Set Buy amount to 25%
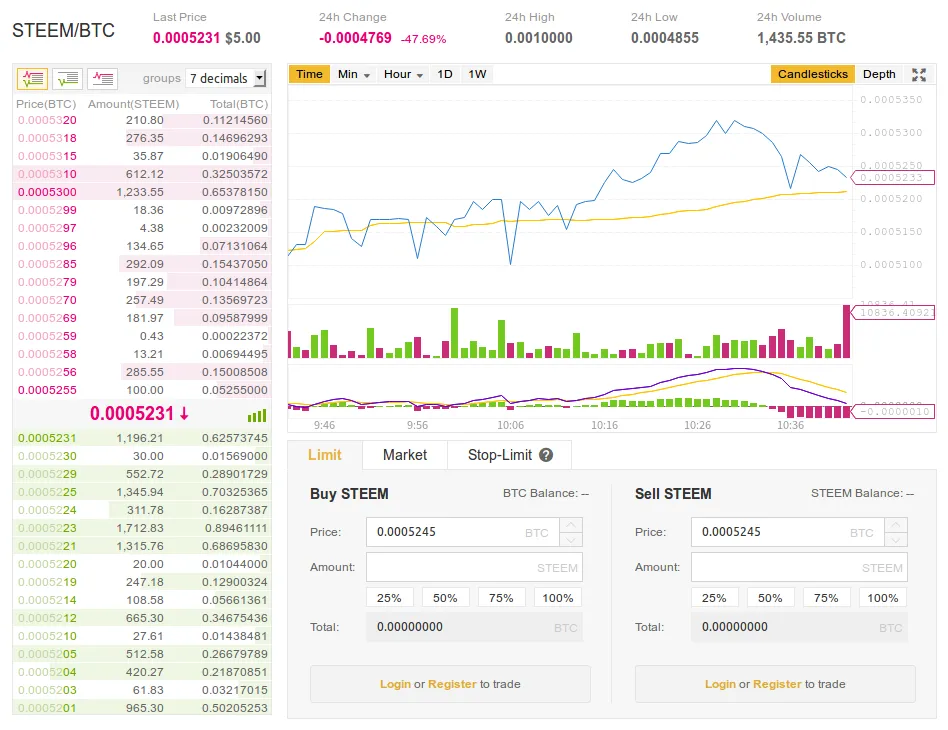Viewport: 948px width, 730px height. coord(389,598)
